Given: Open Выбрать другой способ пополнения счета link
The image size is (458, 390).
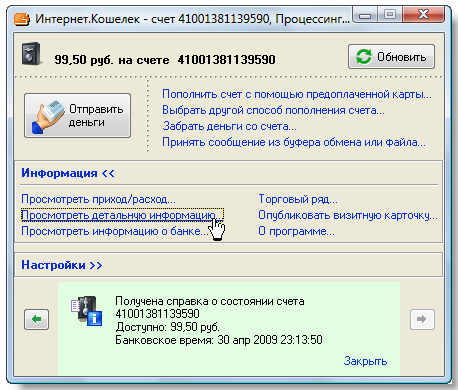Looking at the screenshot, I should coord(273,110).
